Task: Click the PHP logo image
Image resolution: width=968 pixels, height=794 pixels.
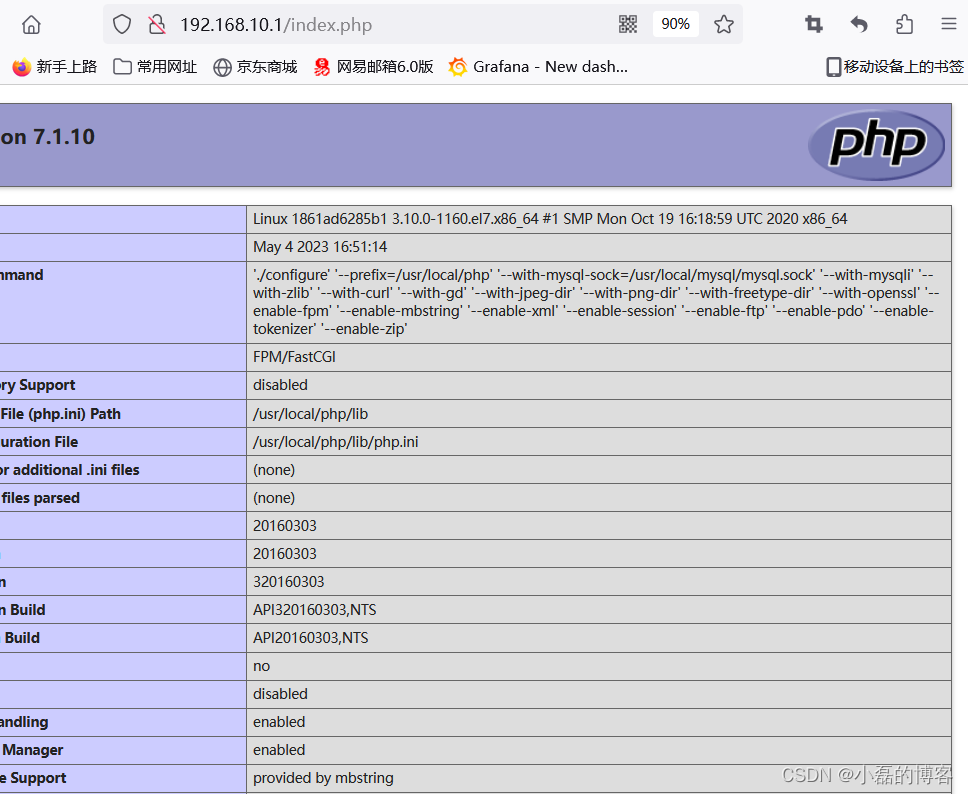Action: tap(877, 145)
